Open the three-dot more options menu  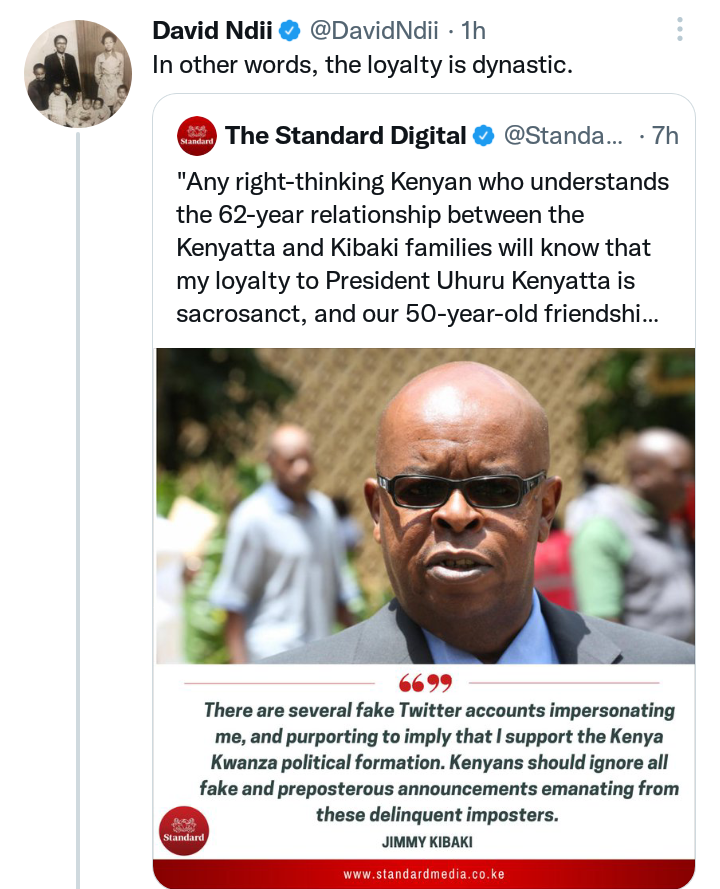(x=679, y=29)
